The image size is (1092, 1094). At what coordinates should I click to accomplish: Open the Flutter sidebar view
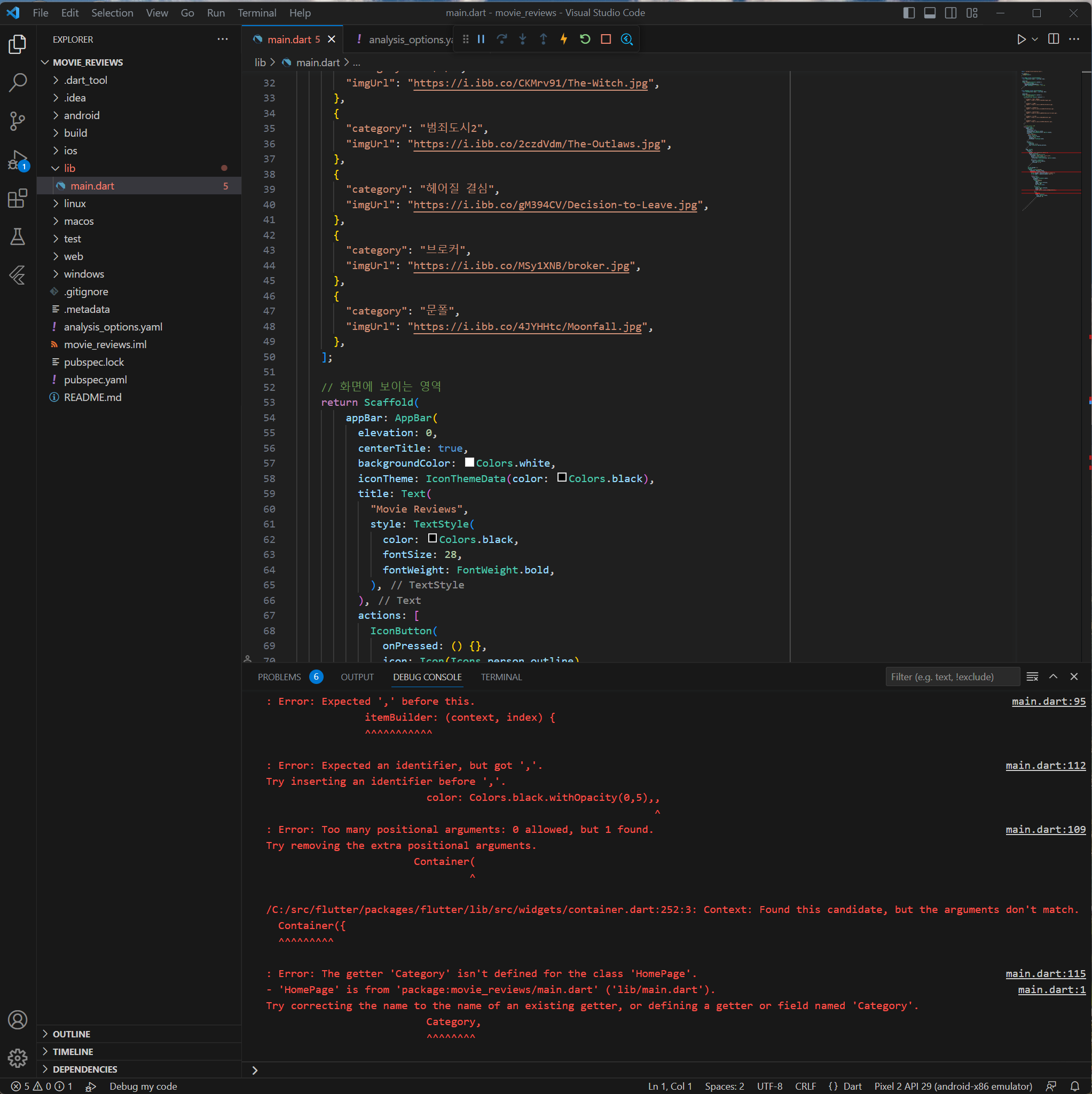pyautogui.click(x=18, y=274)
